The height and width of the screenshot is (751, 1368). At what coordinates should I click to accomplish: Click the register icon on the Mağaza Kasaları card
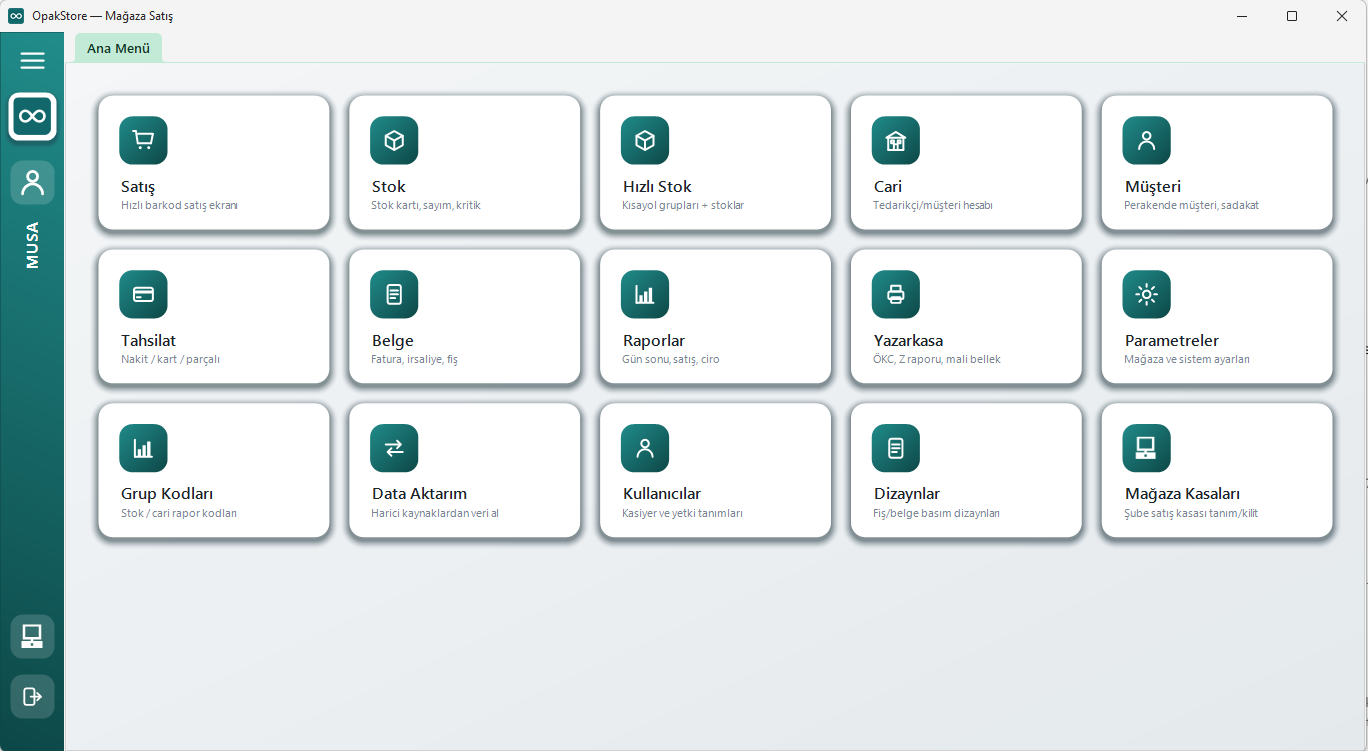[x=1147, y=449]
